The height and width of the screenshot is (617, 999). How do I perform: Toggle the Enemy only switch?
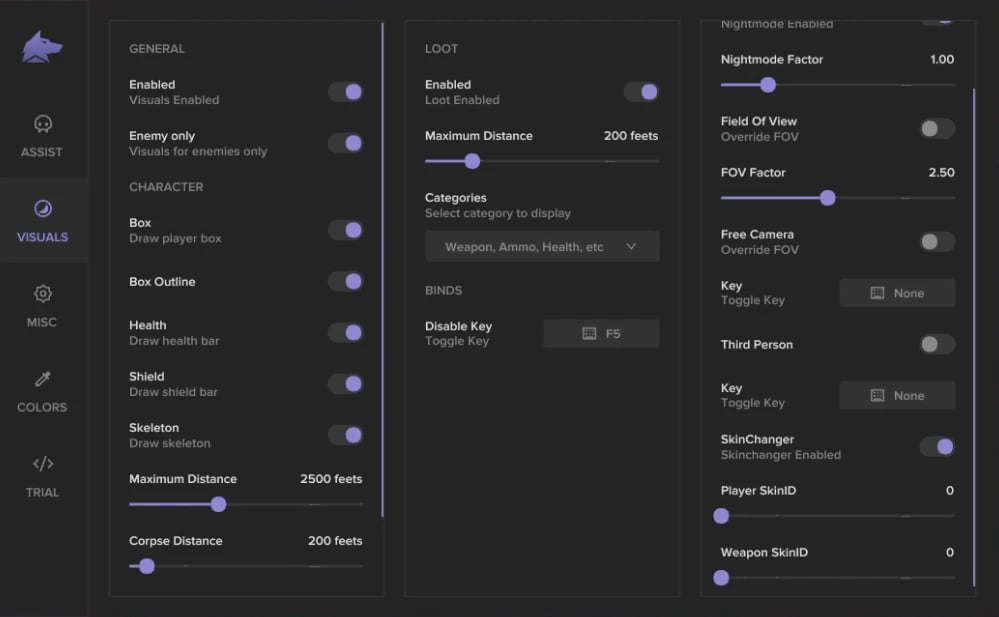click(345, 143)
